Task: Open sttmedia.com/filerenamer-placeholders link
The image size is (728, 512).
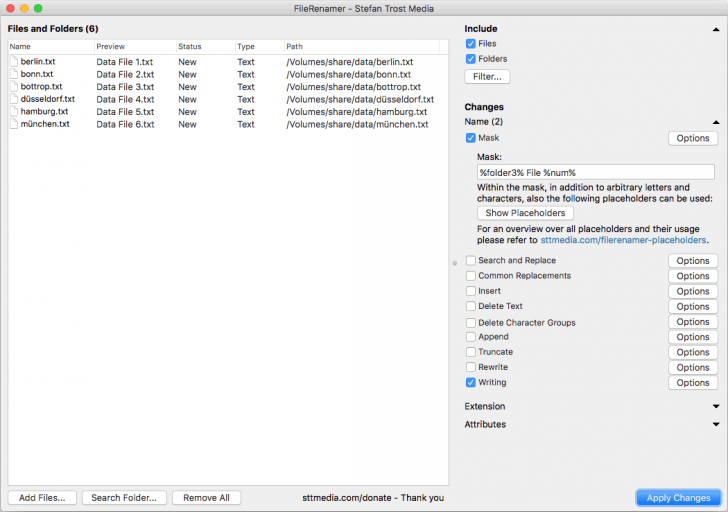Action: tap(623, 240)
